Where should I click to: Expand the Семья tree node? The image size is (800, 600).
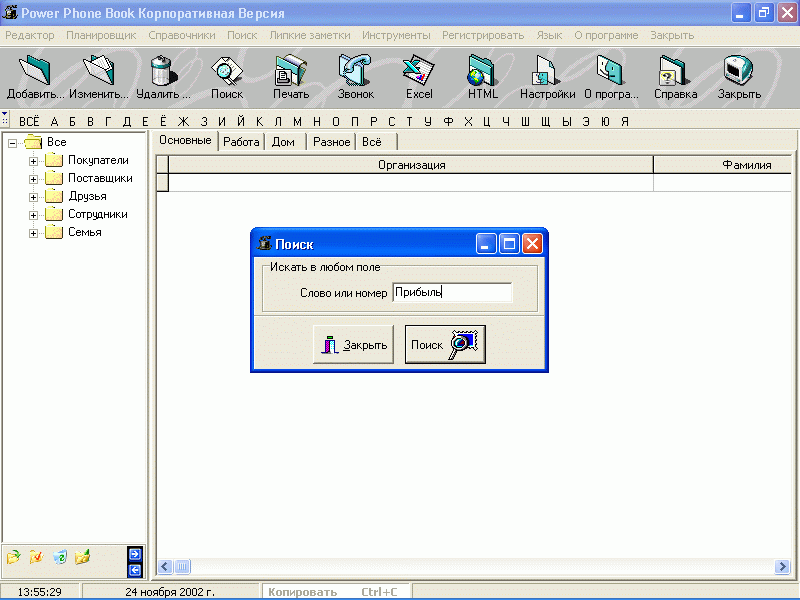pyautogui.click(x=33, y=233)
